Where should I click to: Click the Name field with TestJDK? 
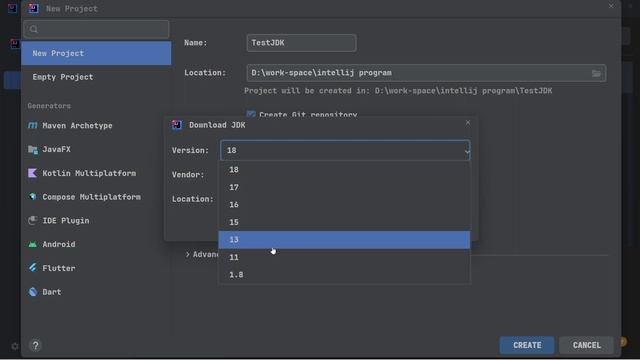pyautogui.click(x=301, y=43)
